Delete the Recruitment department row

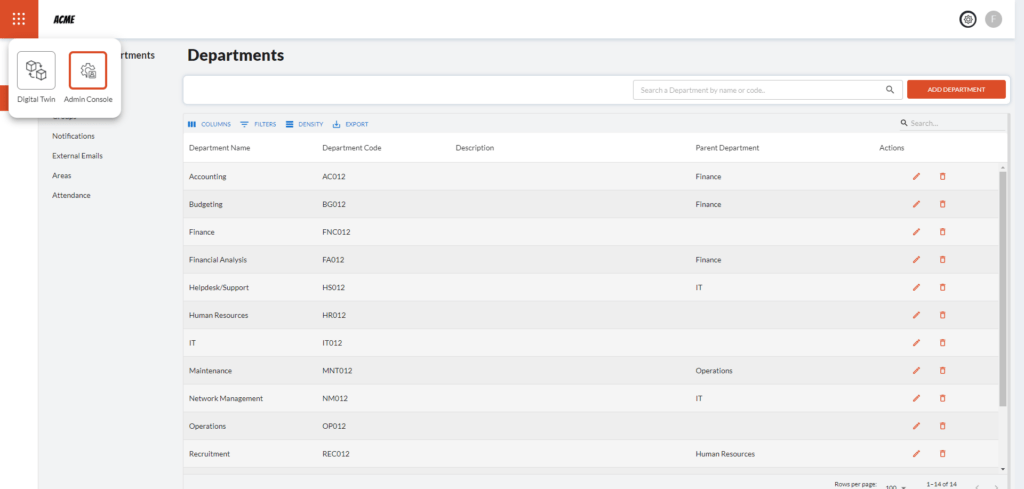[942, 453]
